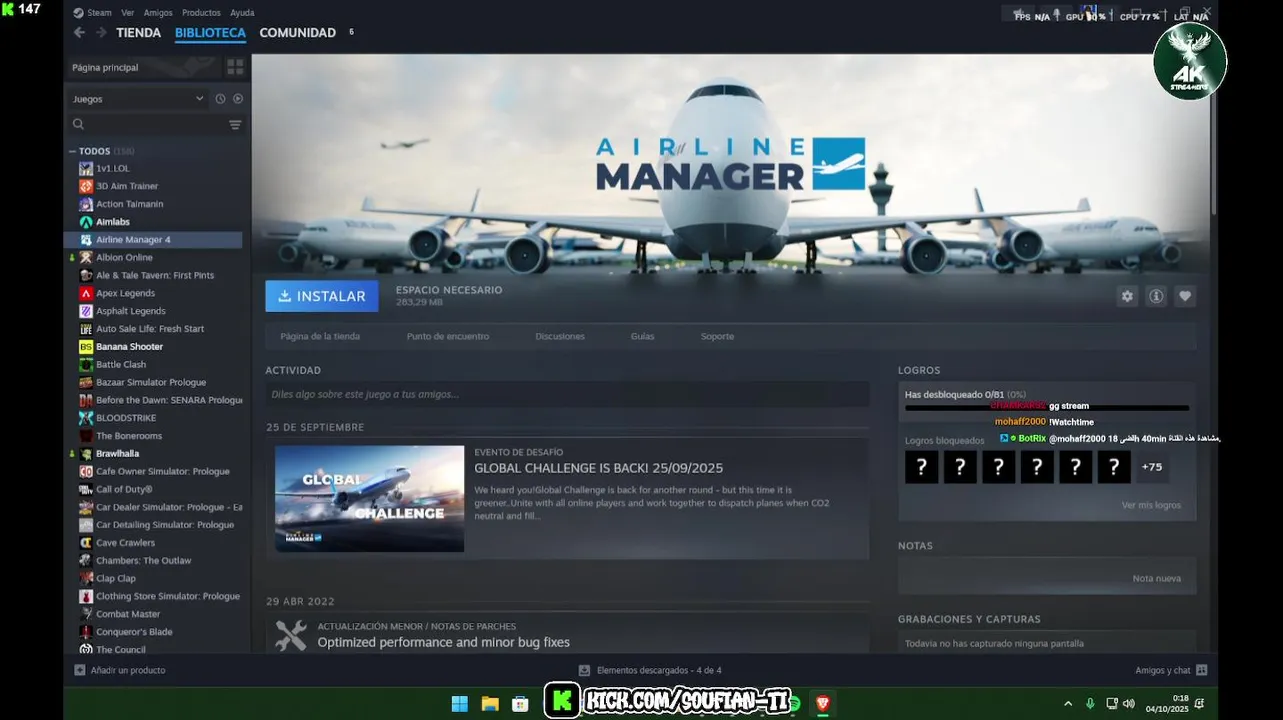This screenshot has height=720, width=1283.
Task: Click Brawlhalla game icon
Action: point(86,453)
